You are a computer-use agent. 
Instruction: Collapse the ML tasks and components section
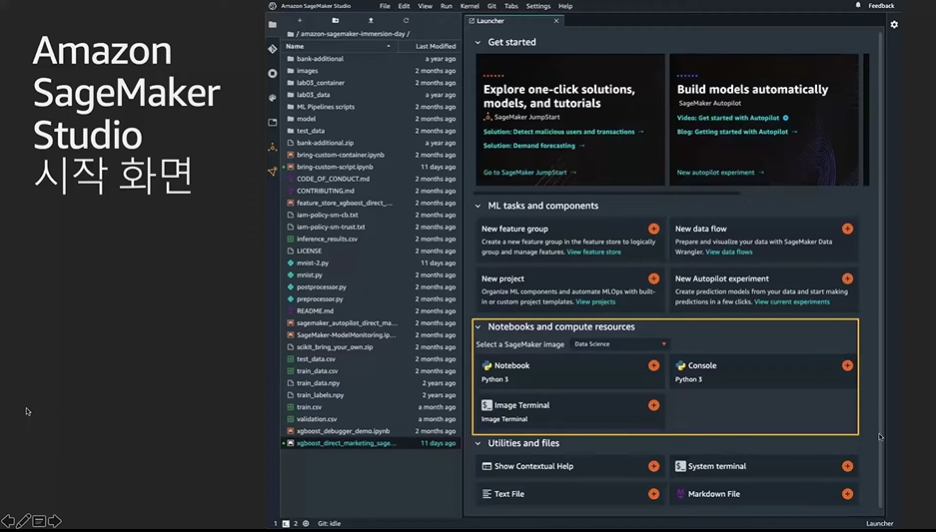point(478,206)
